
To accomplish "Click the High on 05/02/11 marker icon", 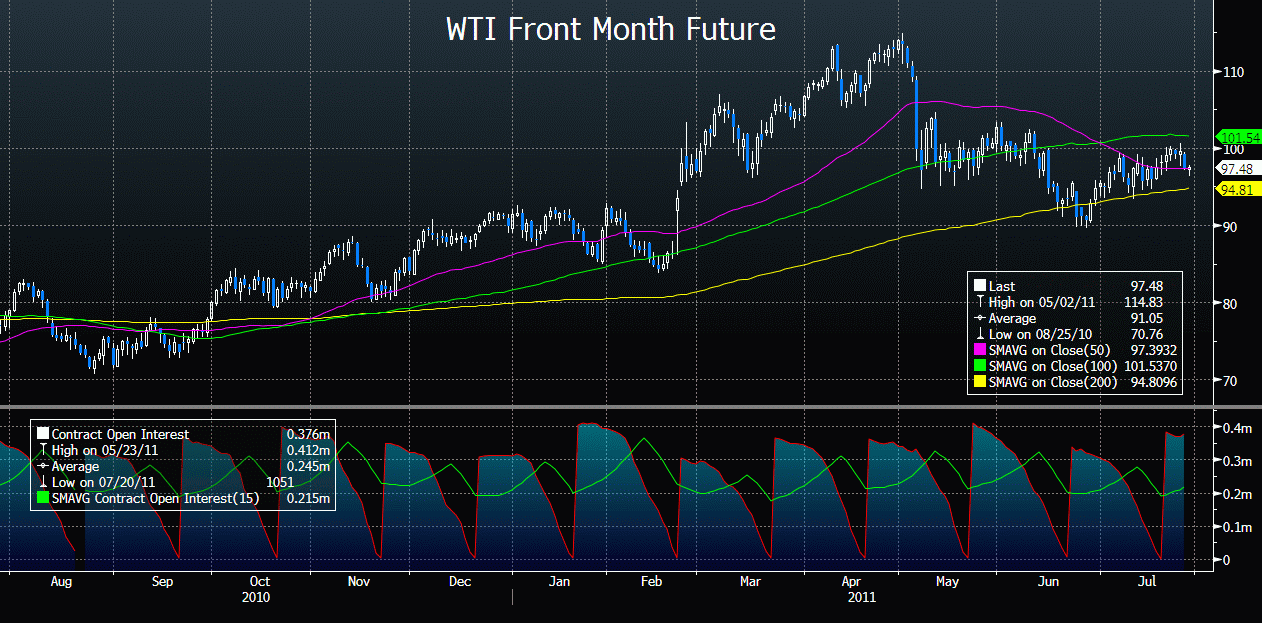I will click(x=980, y=302).
